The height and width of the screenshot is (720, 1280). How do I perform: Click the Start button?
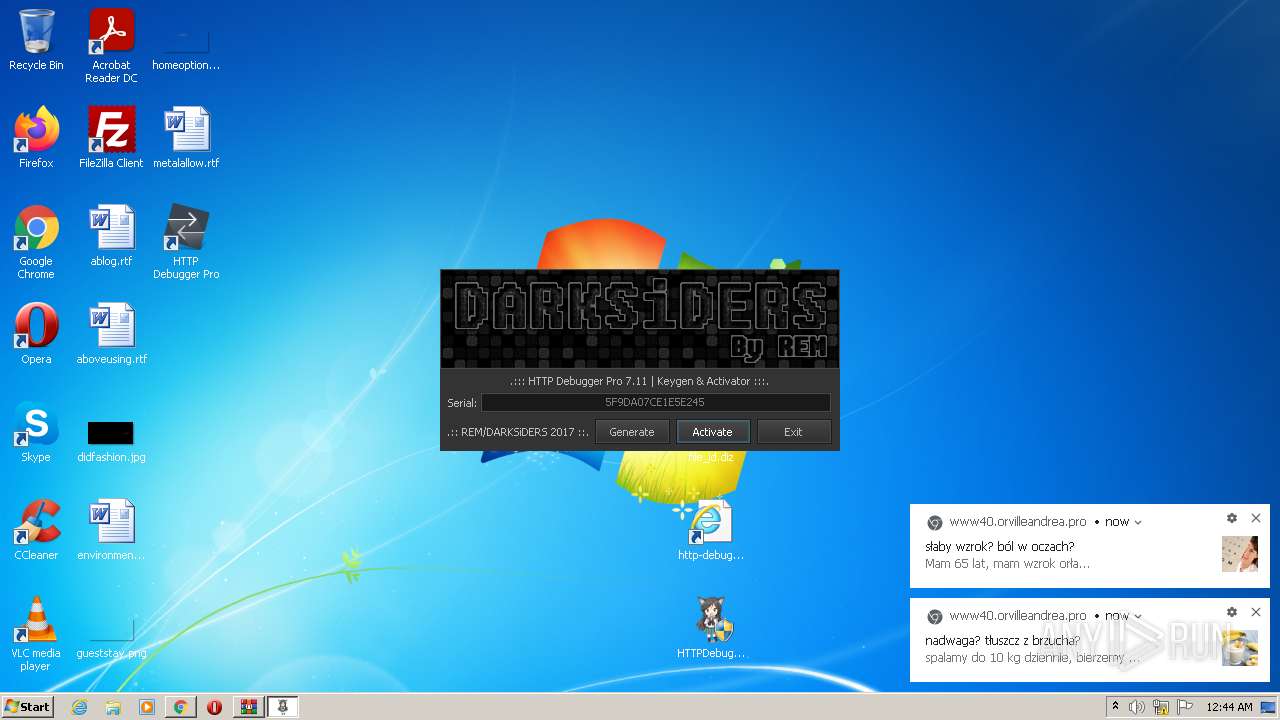click(27, 707)
